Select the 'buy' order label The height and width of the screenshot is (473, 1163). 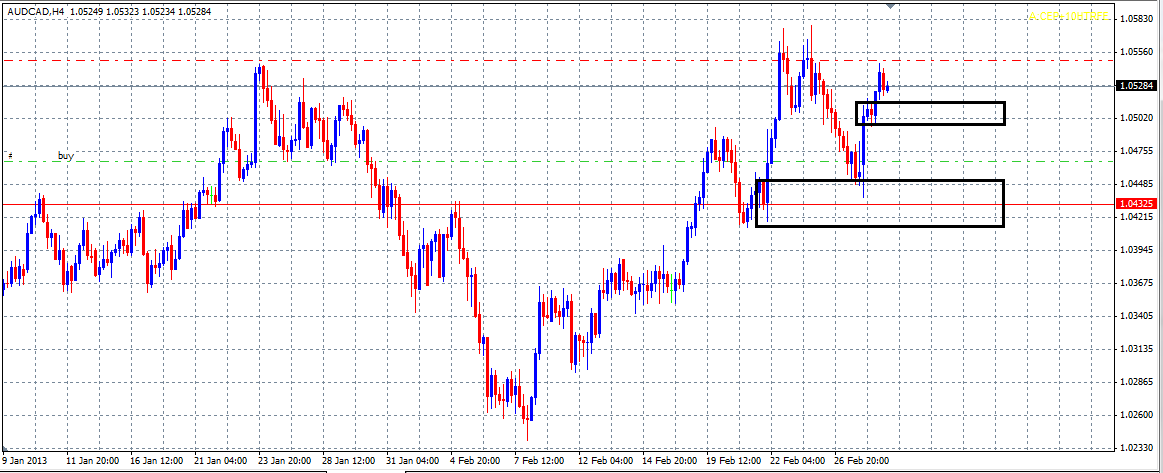tap(66, 156)
